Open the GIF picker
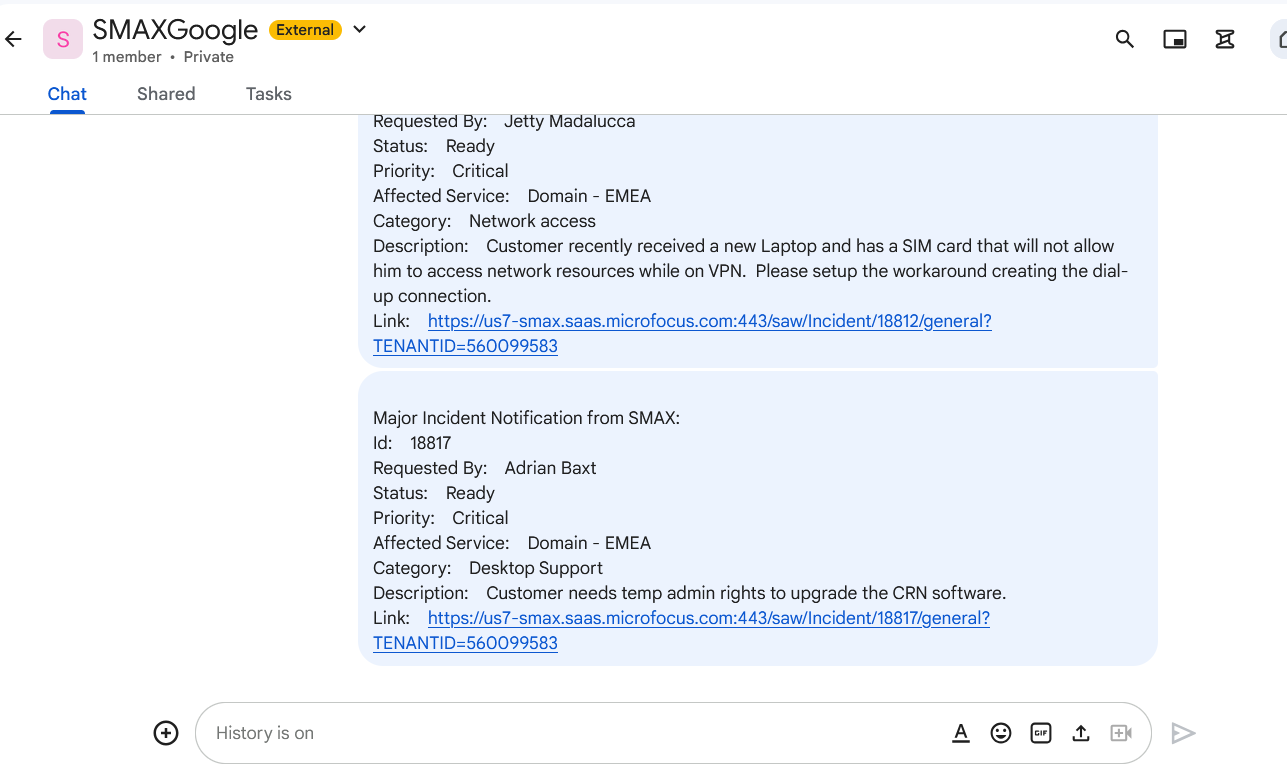1287x776 pixels. click(x=1041, y=733)
